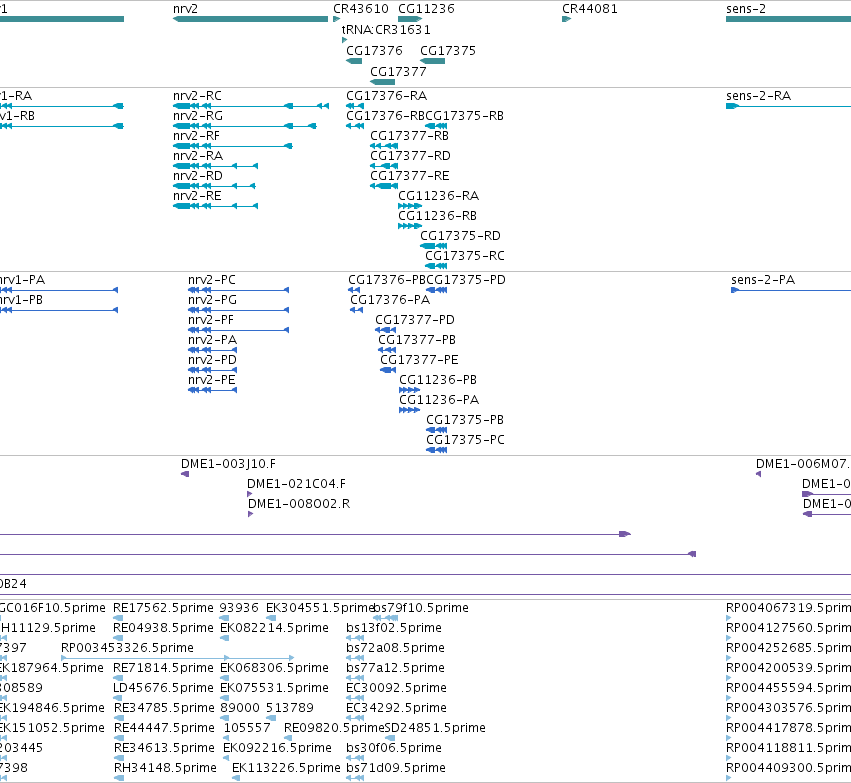Click EST RE09820.5prime
This screenshot has width=851, height=783.
tap(334, 728)
